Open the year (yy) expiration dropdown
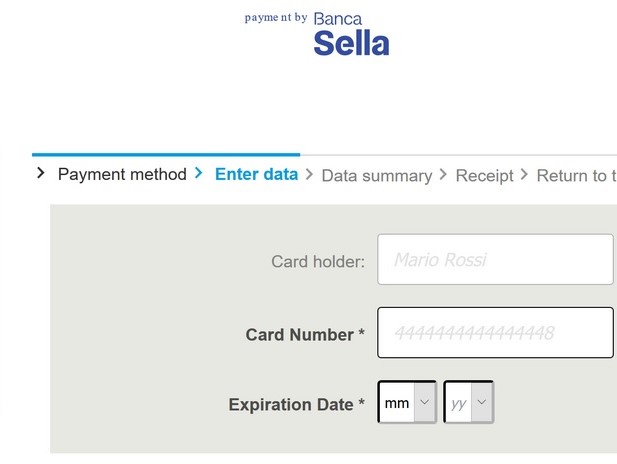617x464 pixels. [469, 402]
